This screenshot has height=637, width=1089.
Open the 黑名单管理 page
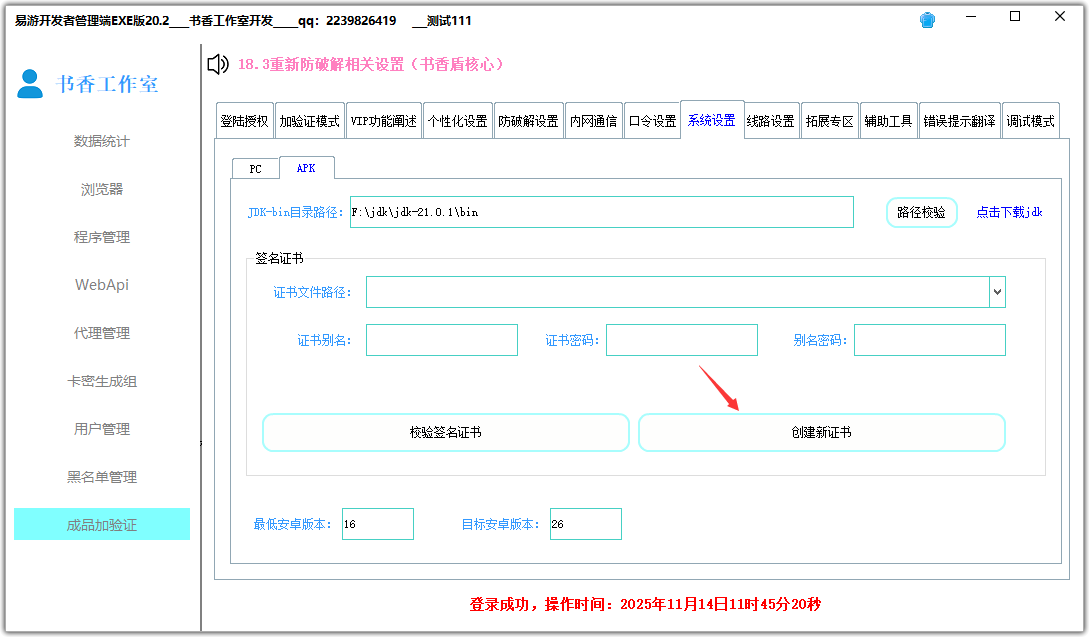101,476
